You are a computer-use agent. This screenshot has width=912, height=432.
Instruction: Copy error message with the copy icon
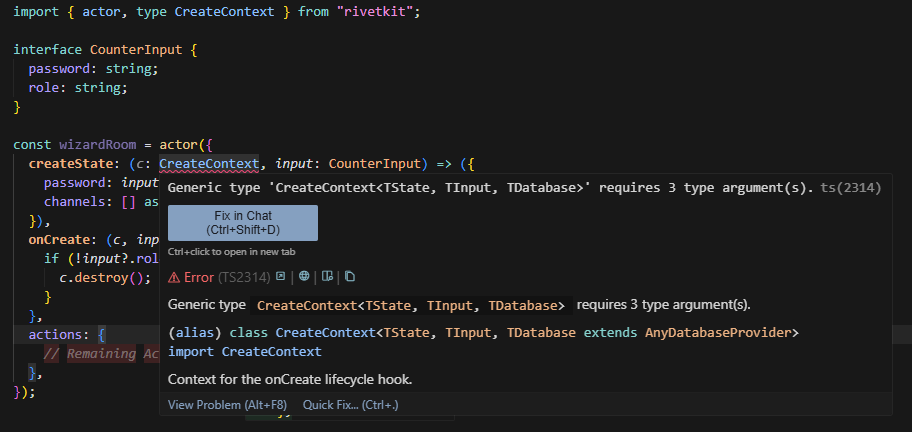(350, 277)
